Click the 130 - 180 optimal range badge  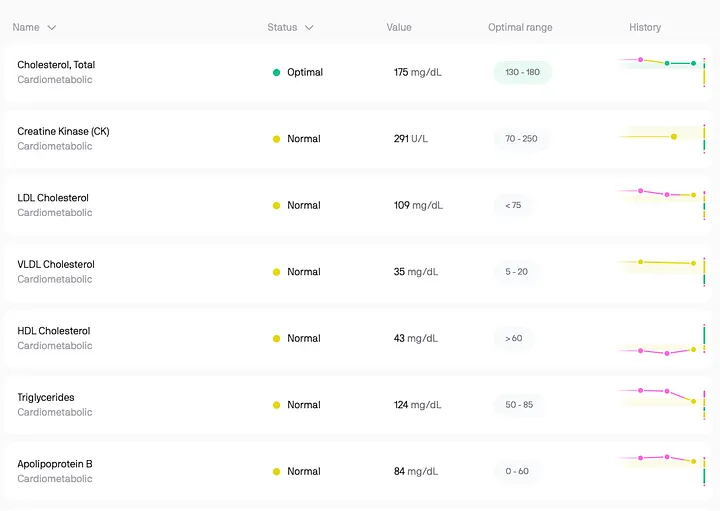pyautogui.click(x=522, y=73)
